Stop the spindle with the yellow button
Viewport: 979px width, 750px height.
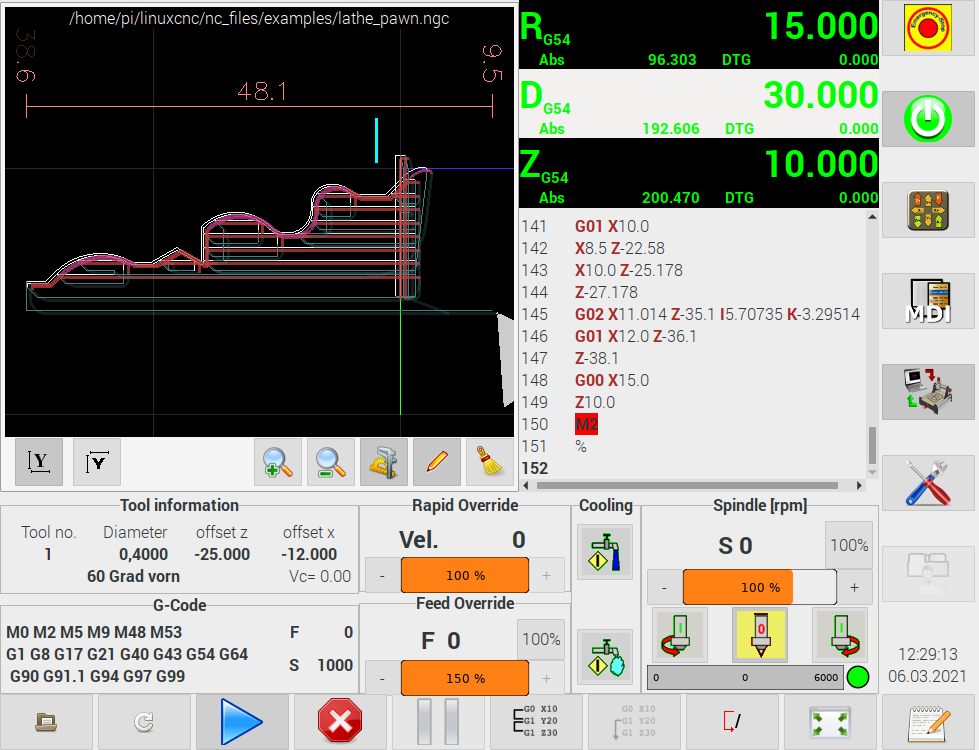[x=759, y=636]
